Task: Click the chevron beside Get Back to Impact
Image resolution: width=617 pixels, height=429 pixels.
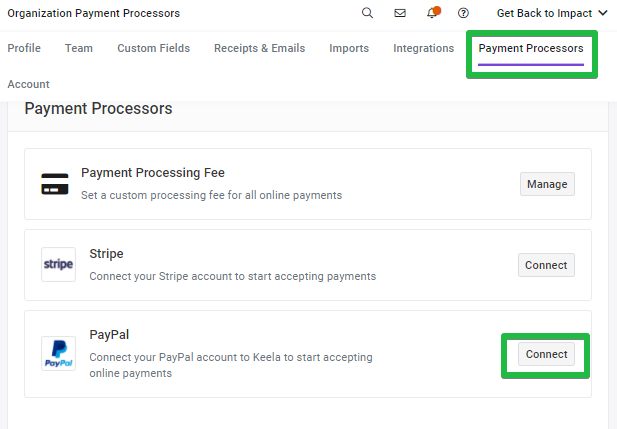Action: click(602, 13)
